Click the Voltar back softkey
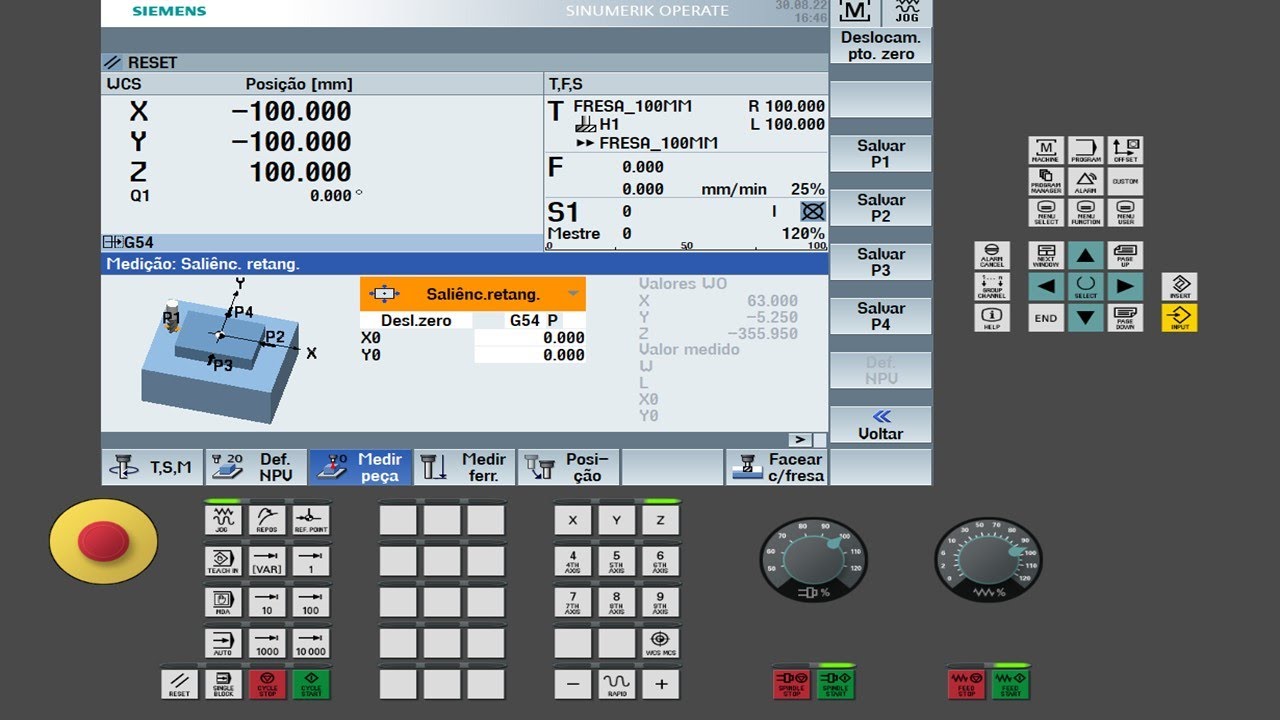Viewport: 1280px width, 720px height. pos(880,425)
